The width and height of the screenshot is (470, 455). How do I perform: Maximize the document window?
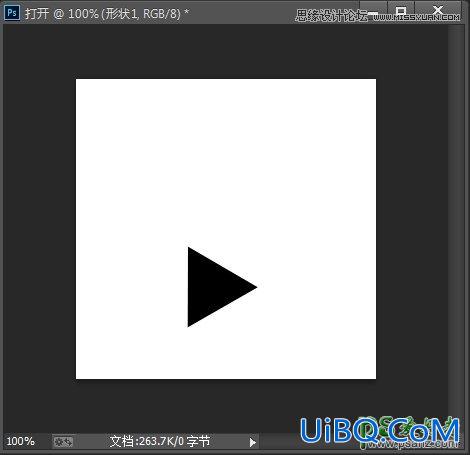(x=401, y=11)
